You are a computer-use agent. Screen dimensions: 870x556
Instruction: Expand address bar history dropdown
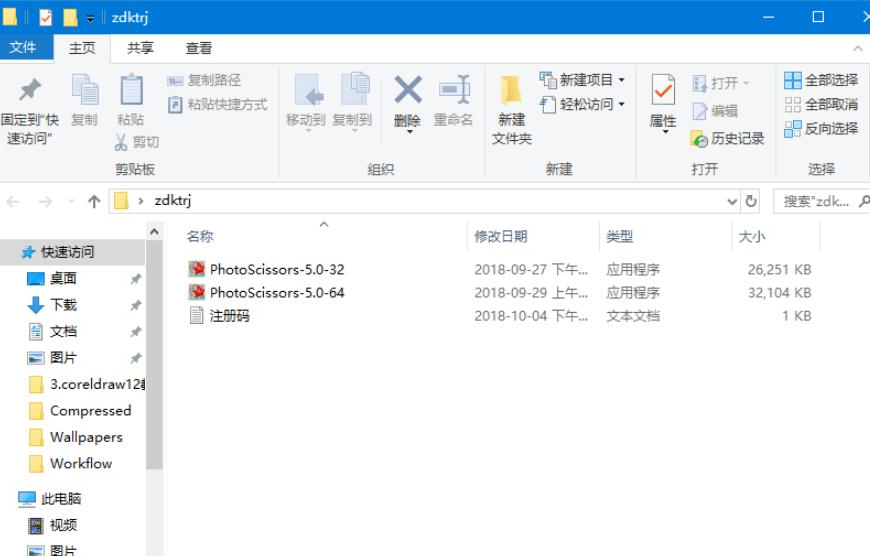732,201
